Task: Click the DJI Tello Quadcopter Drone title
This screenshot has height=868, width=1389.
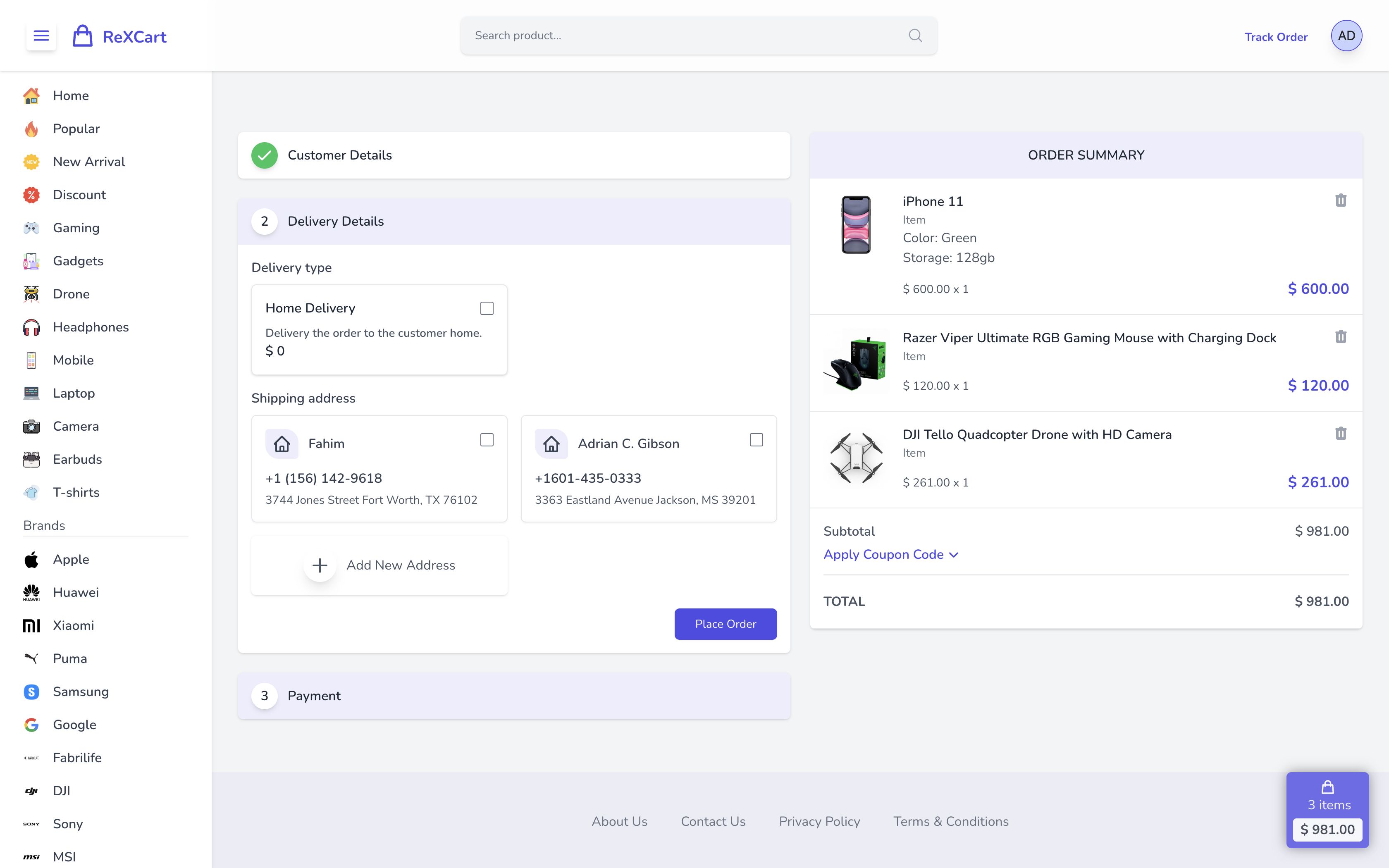Action: (1037, 434)
